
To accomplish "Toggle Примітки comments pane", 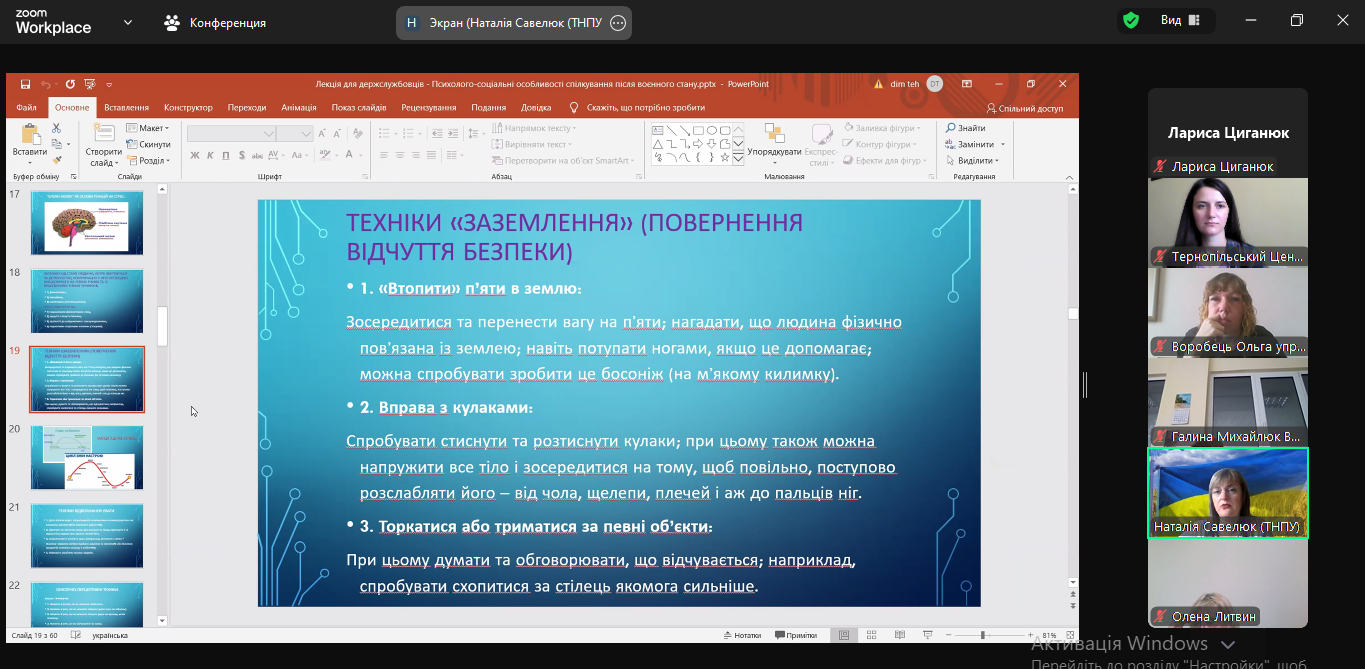I will (795, 635).
